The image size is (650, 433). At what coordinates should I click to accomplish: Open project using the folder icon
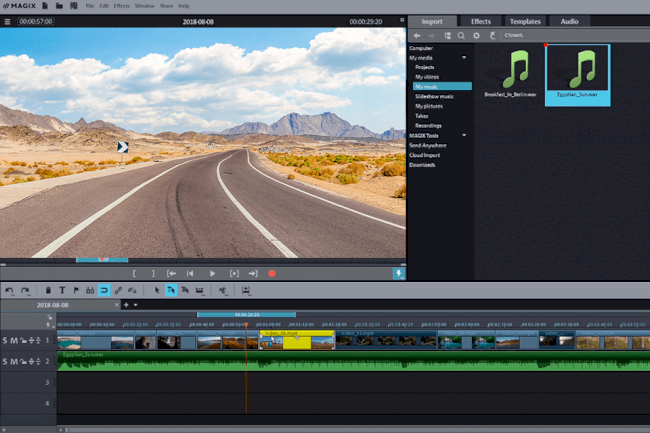click(59, 6)
